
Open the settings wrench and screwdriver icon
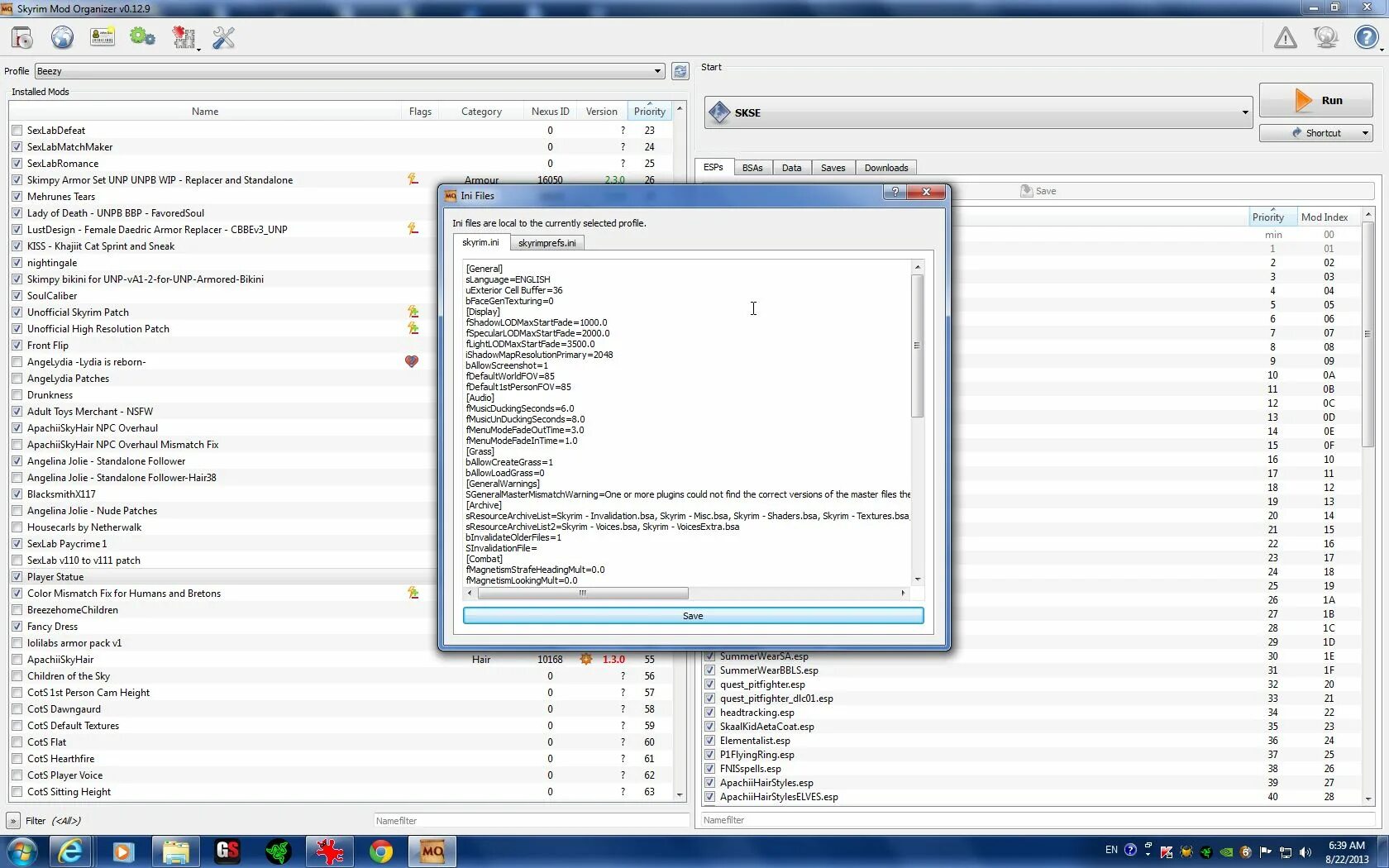[223, 38]
